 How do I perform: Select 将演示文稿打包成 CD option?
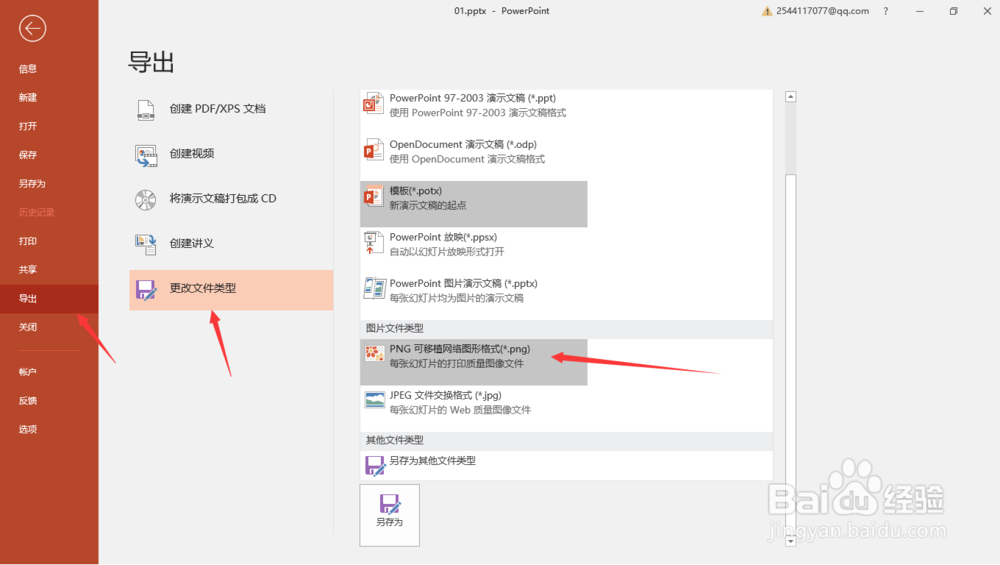click(x=231, y=199)
